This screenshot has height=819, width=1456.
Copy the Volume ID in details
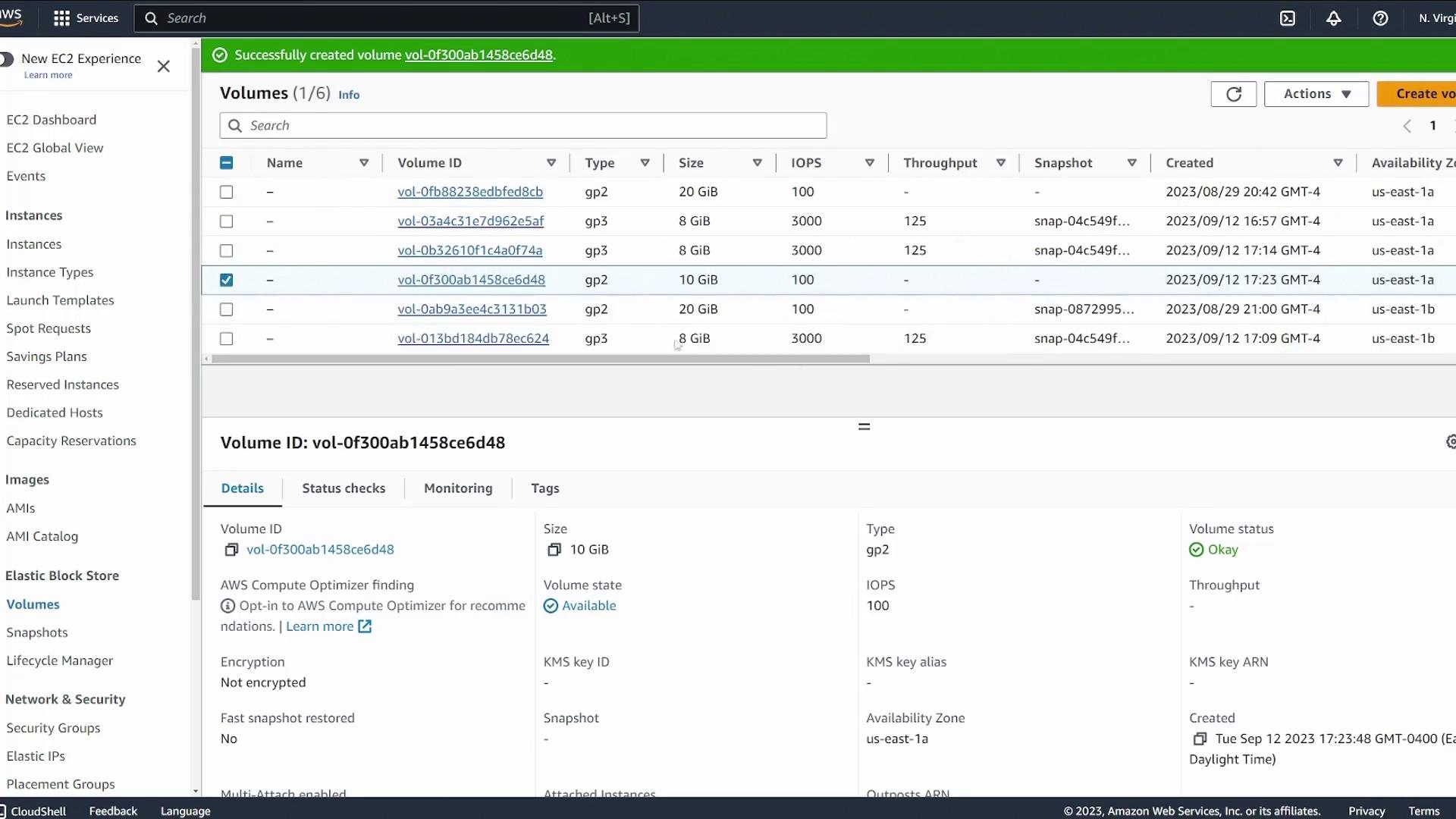231,550
